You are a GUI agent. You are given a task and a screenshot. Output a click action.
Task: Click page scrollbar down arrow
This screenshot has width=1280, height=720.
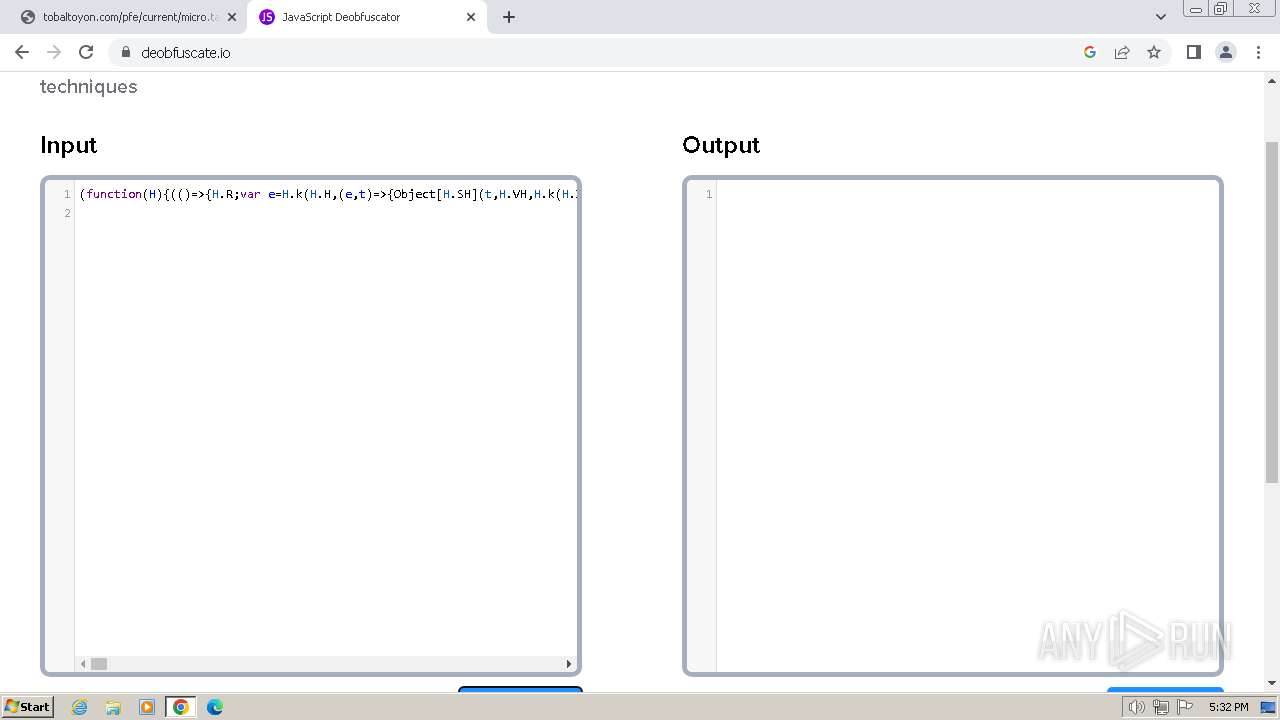1272,683
